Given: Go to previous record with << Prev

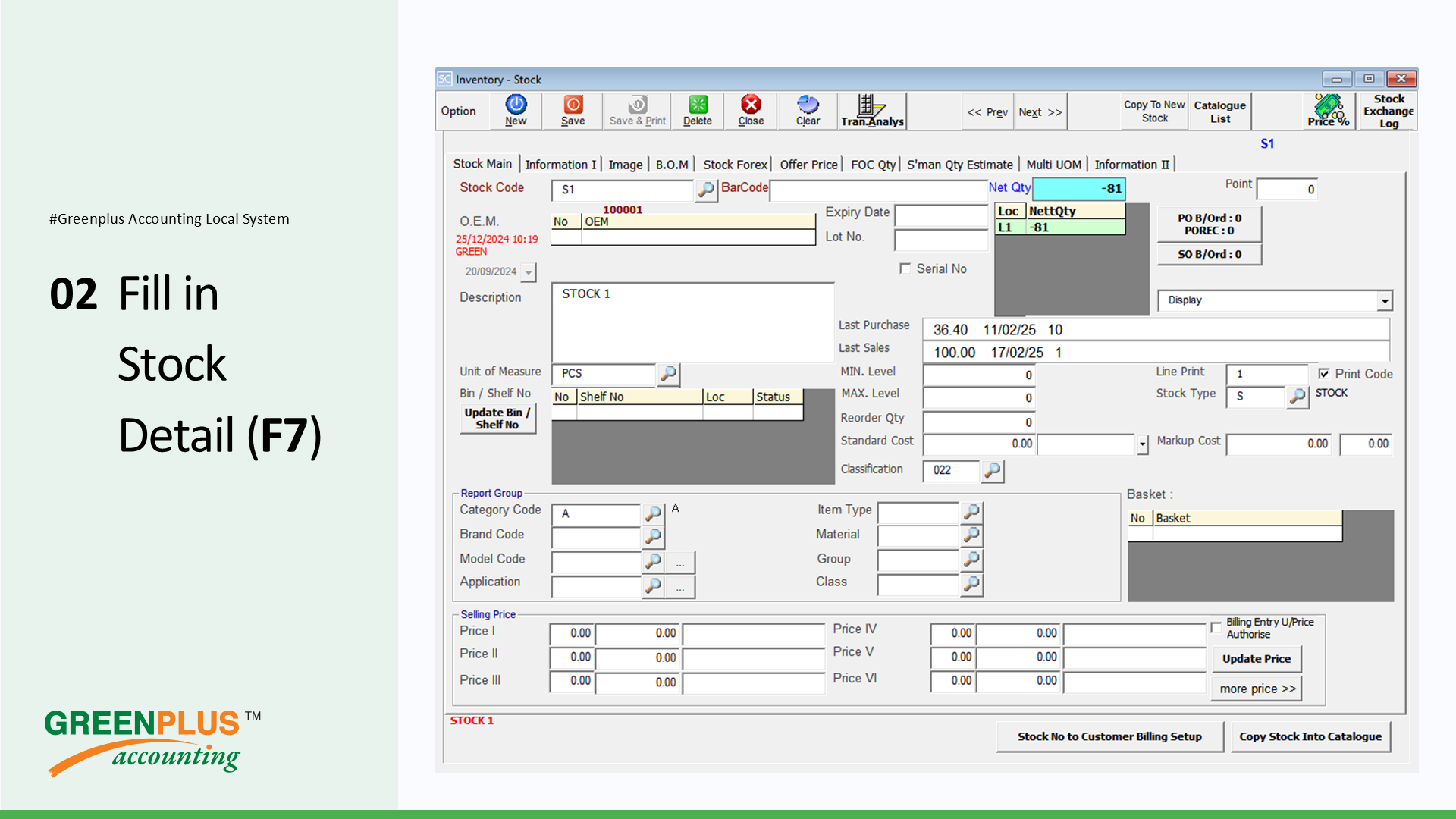Looking at the screenshot, I should [987, 112].
